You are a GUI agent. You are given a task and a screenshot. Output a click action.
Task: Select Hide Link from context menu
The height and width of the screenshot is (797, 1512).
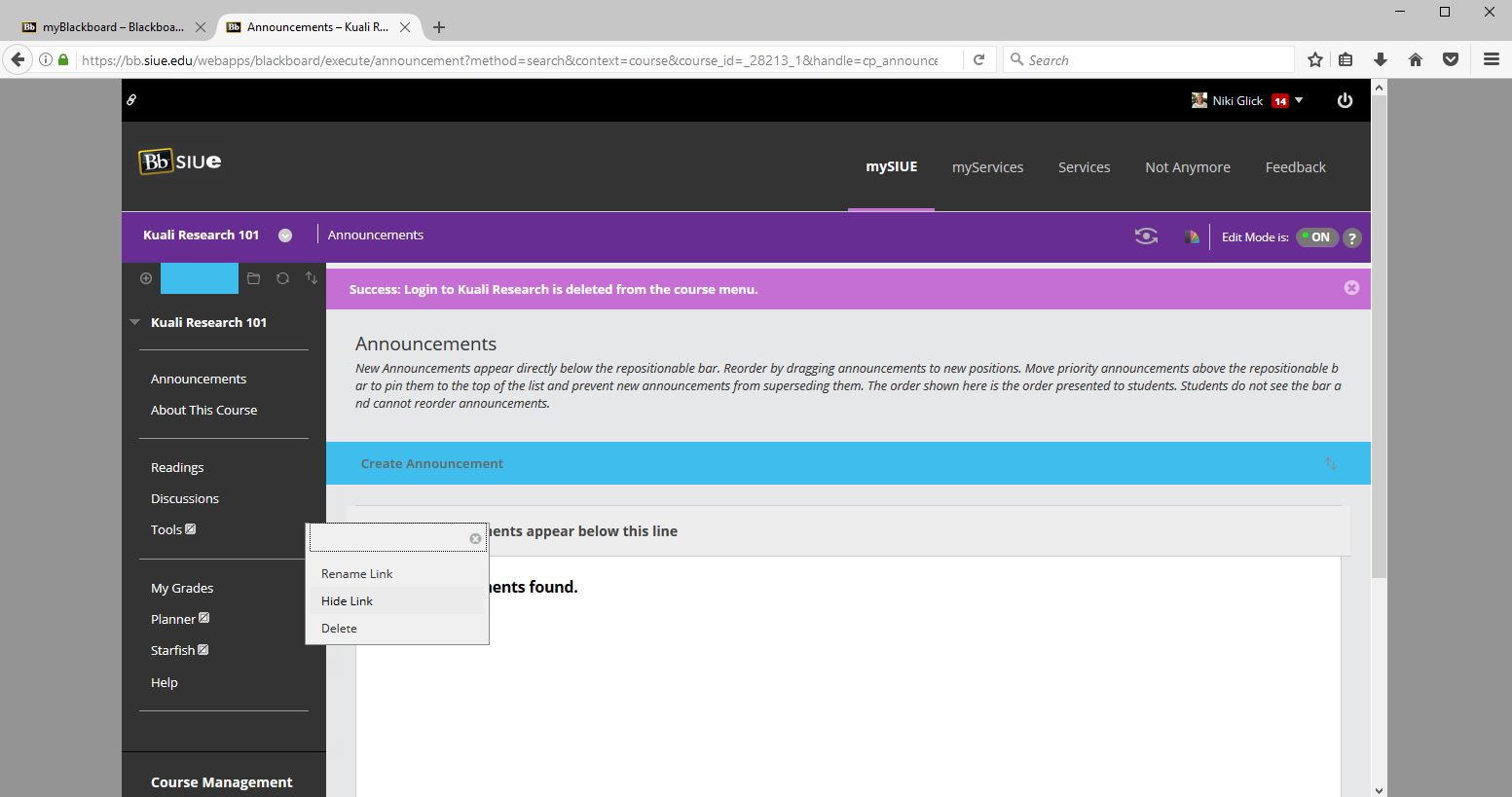pos(348,601)
